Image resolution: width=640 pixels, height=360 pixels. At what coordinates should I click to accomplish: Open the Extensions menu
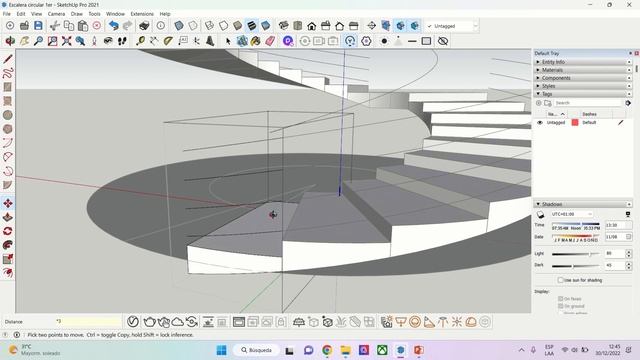[142, 14]
